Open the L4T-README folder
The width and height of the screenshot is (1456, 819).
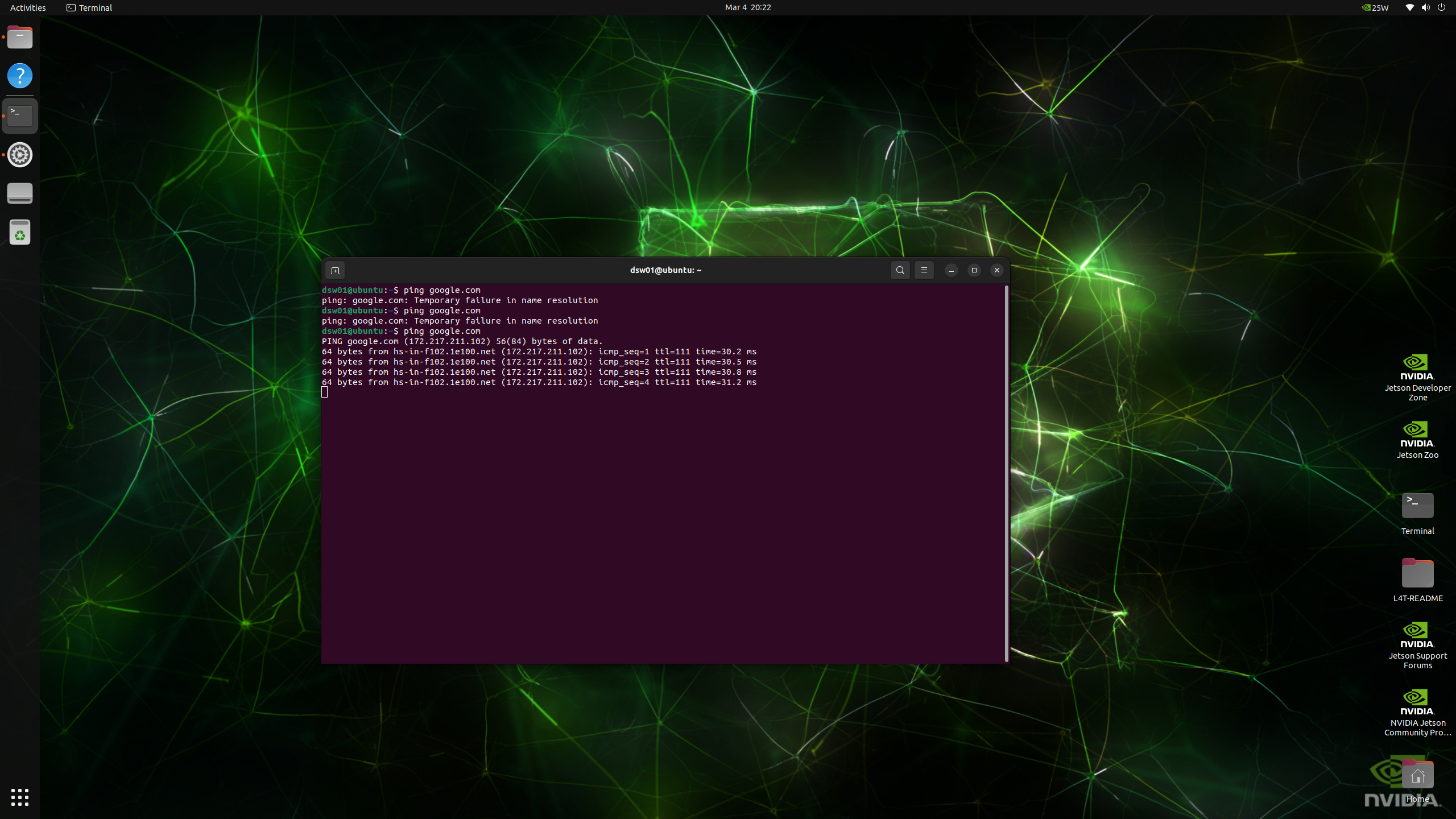[1417, 573]
